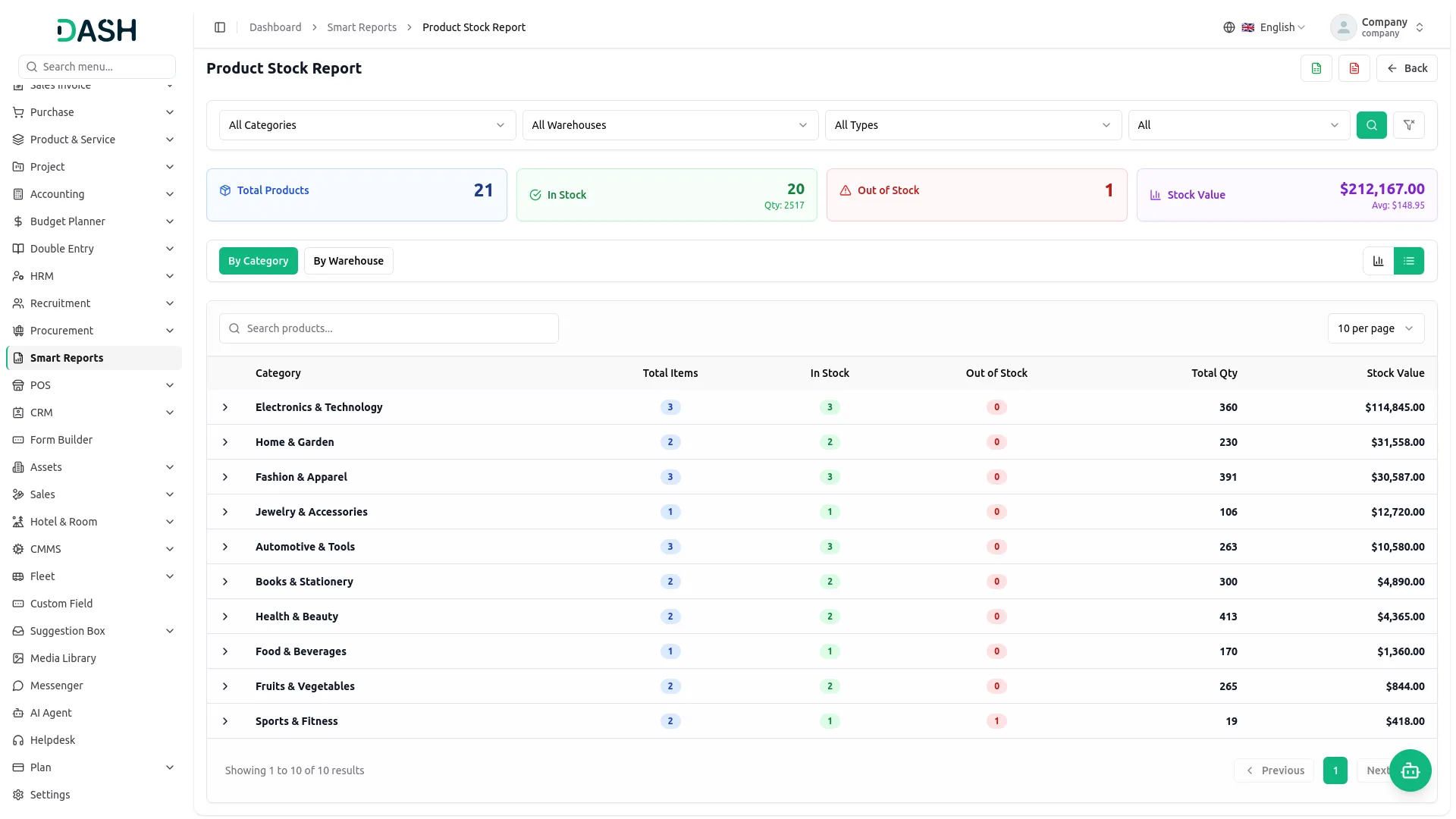
Task: Open the HRM sidebar icon
Action: [x=18, y=276]
